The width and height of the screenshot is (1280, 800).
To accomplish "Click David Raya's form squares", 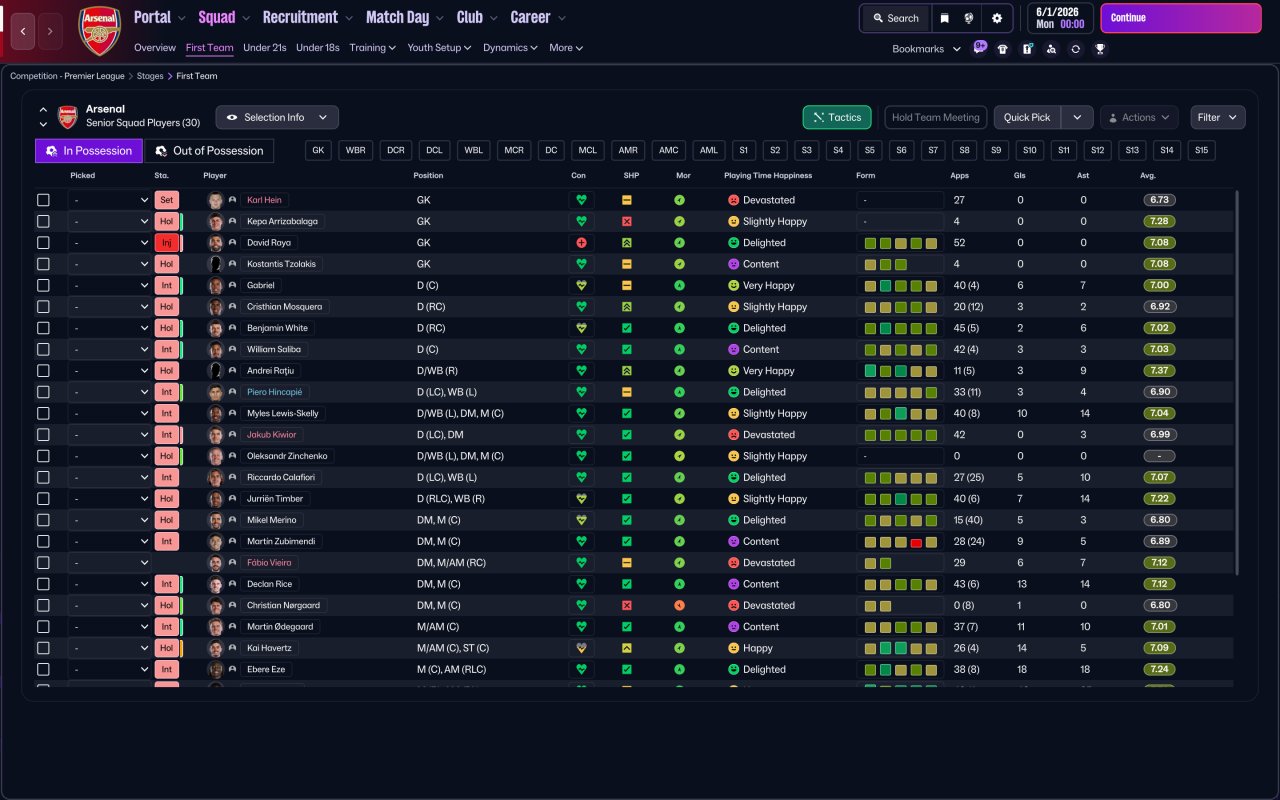I will coord(902,243).
